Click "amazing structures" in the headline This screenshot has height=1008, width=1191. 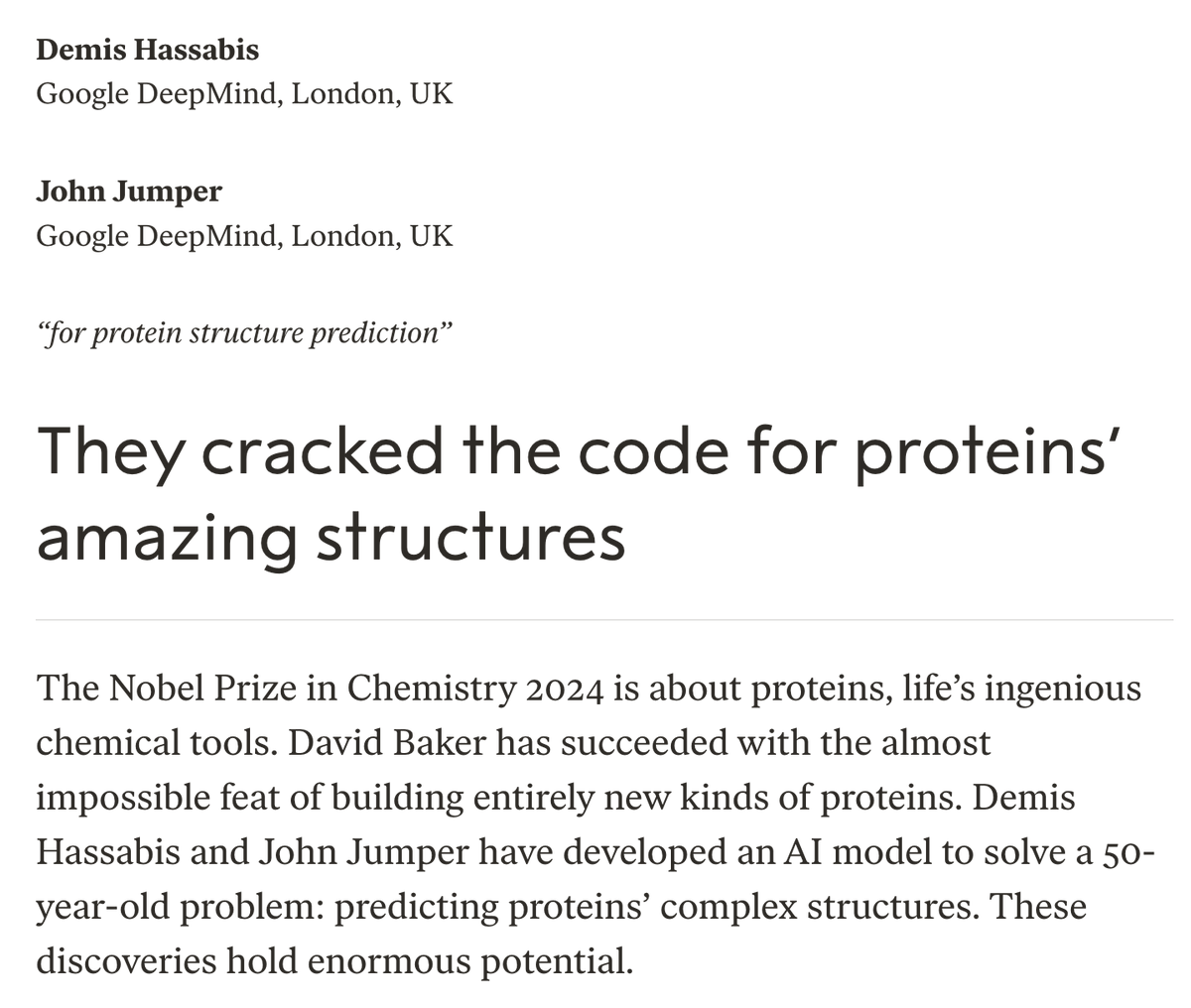pos(331,537)
